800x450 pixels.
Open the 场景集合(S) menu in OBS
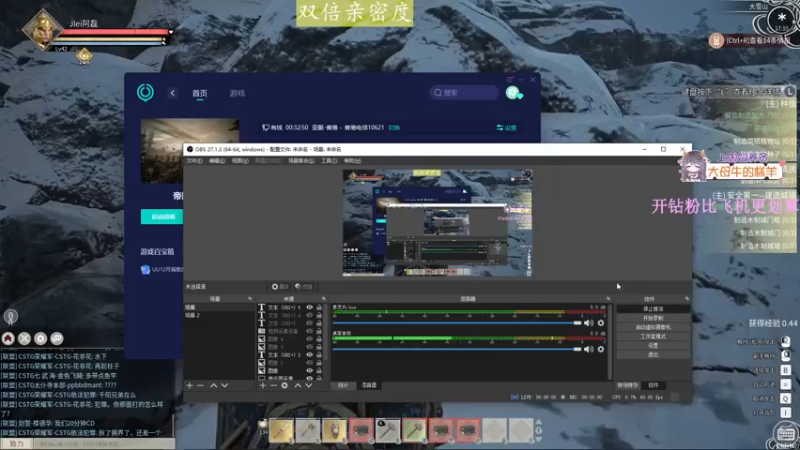click(x=301, y=161)
